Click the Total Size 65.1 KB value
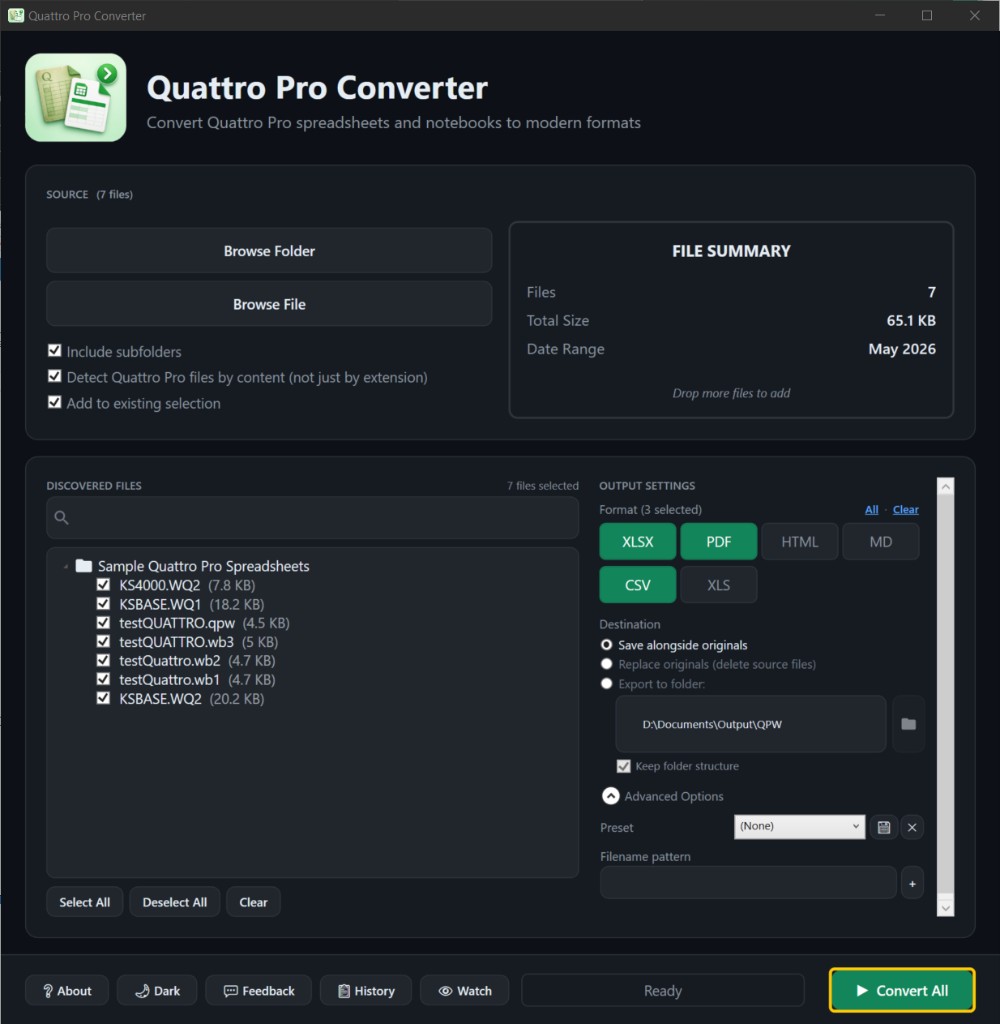Viewport: 1000px width, 1024px height. [911, 321]
